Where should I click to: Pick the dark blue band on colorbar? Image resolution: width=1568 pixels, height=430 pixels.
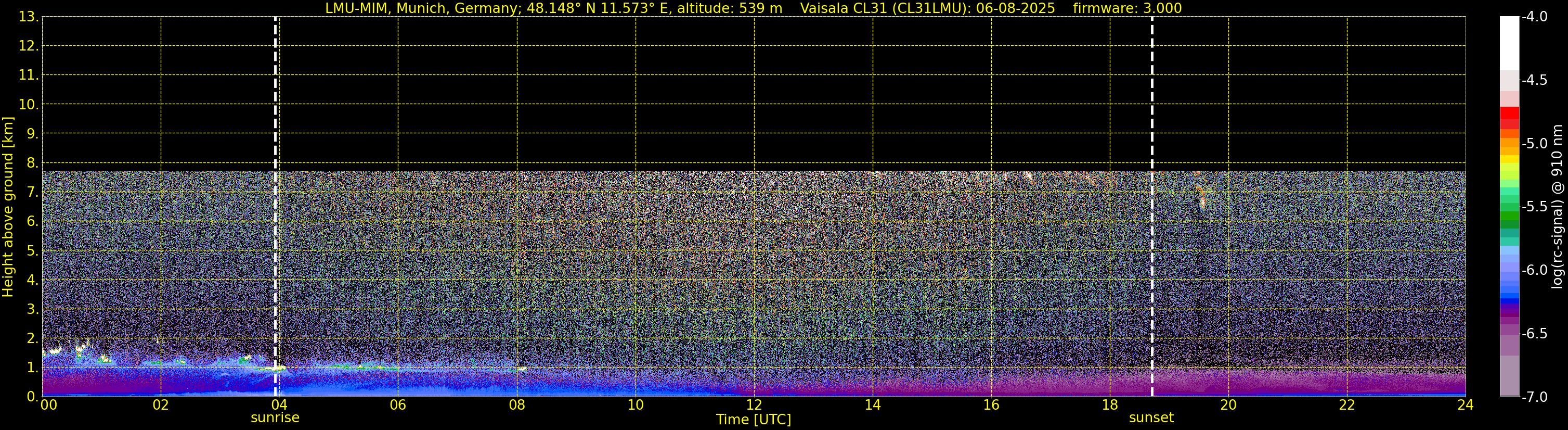1509,300
